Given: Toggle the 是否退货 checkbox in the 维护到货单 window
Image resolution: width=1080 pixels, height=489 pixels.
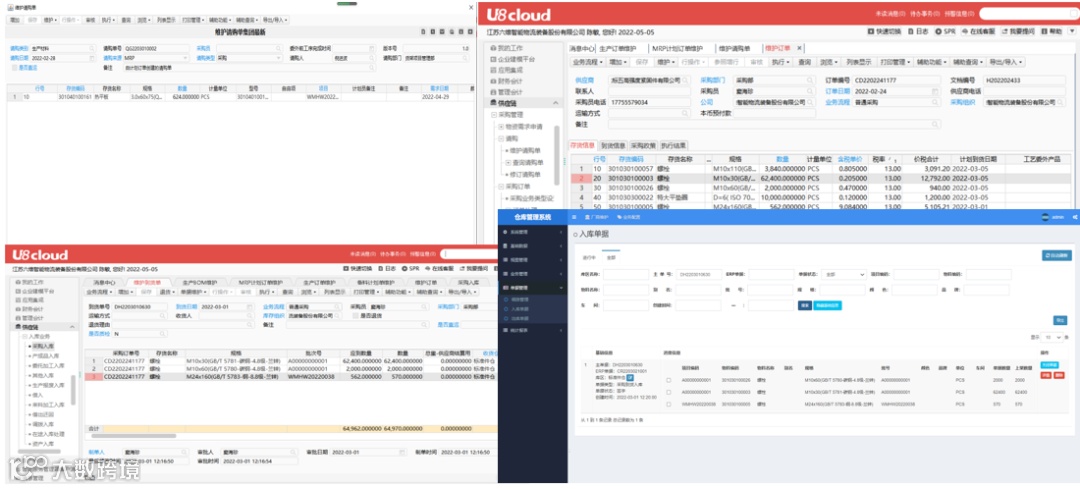Looking at the screenshot, I should 355,315.
